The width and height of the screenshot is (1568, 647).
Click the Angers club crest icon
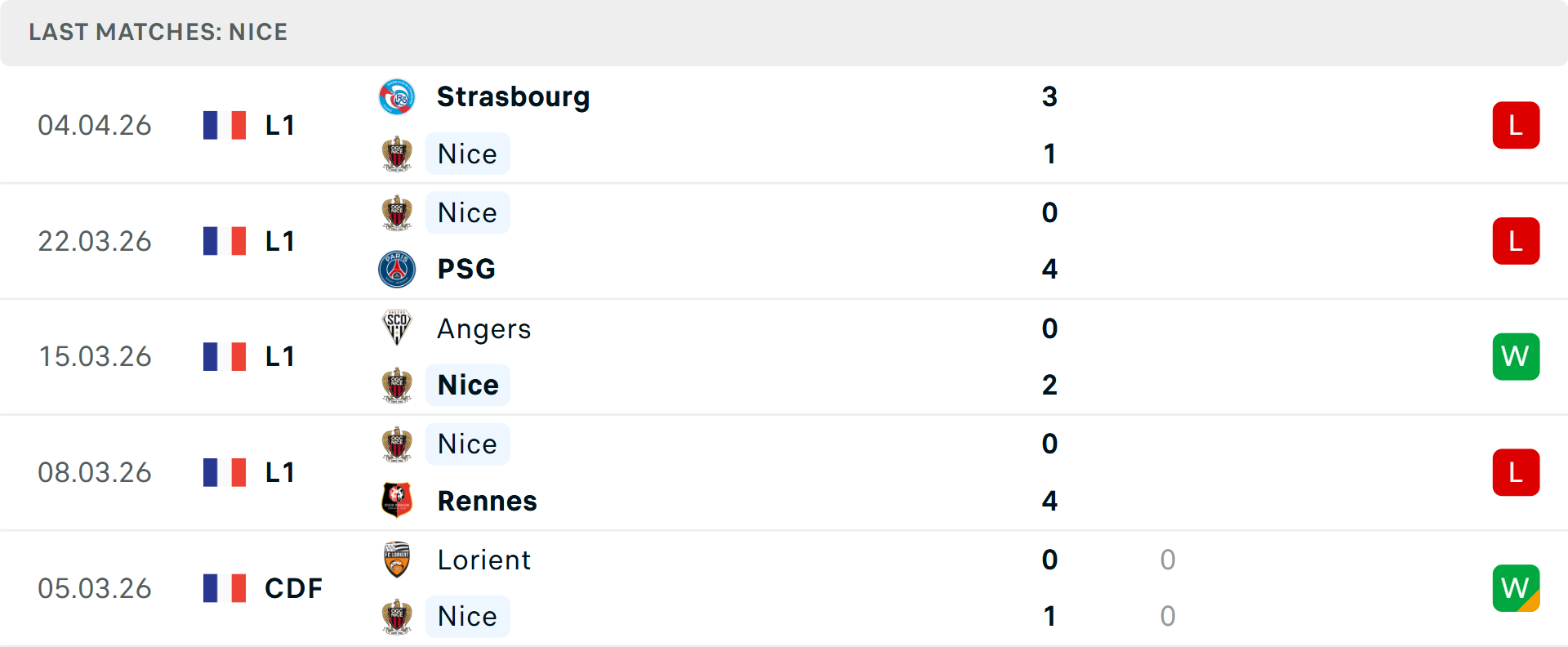click(397, 328)
